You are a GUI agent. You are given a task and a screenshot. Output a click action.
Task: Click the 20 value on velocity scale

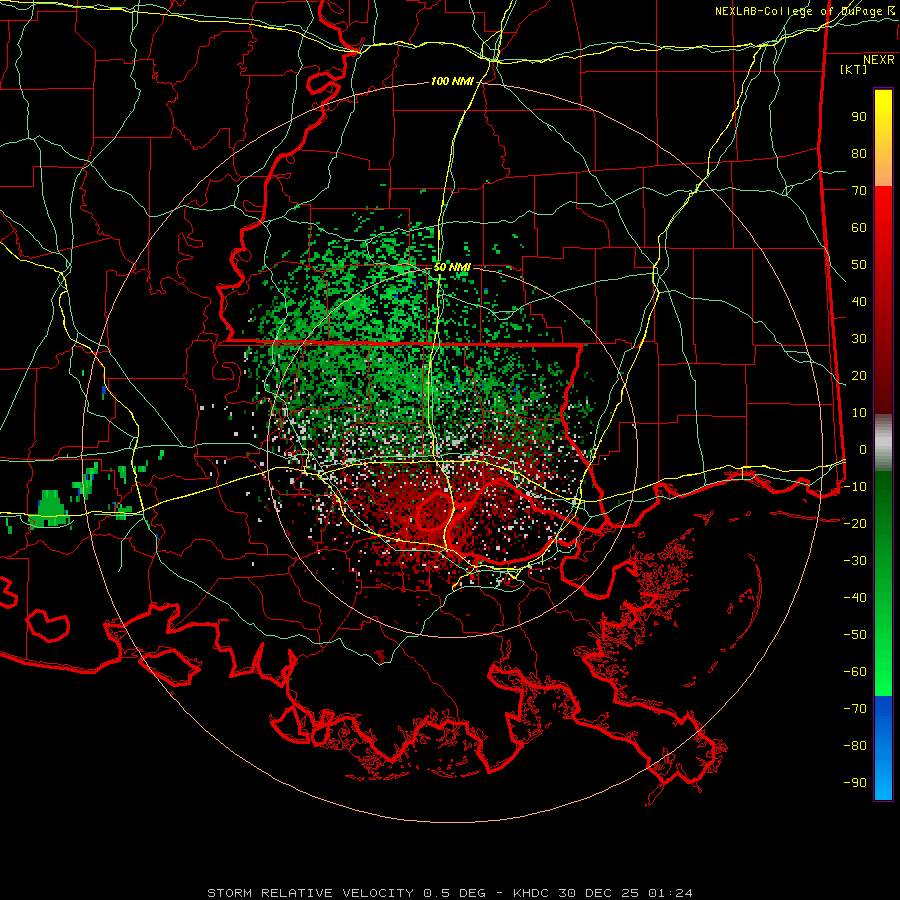859,376
